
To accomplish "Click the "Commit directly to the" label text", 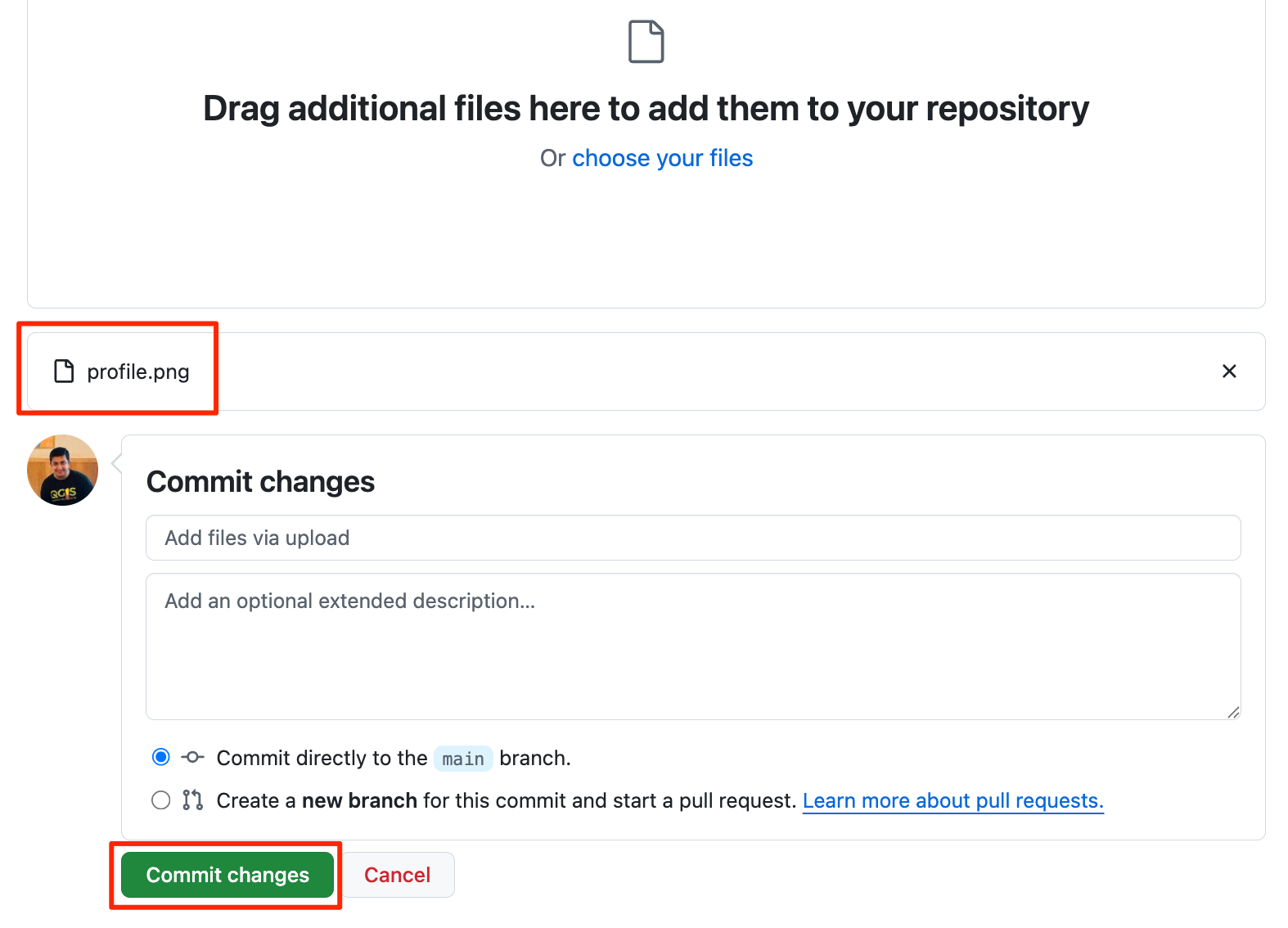I will coord(322,758).
